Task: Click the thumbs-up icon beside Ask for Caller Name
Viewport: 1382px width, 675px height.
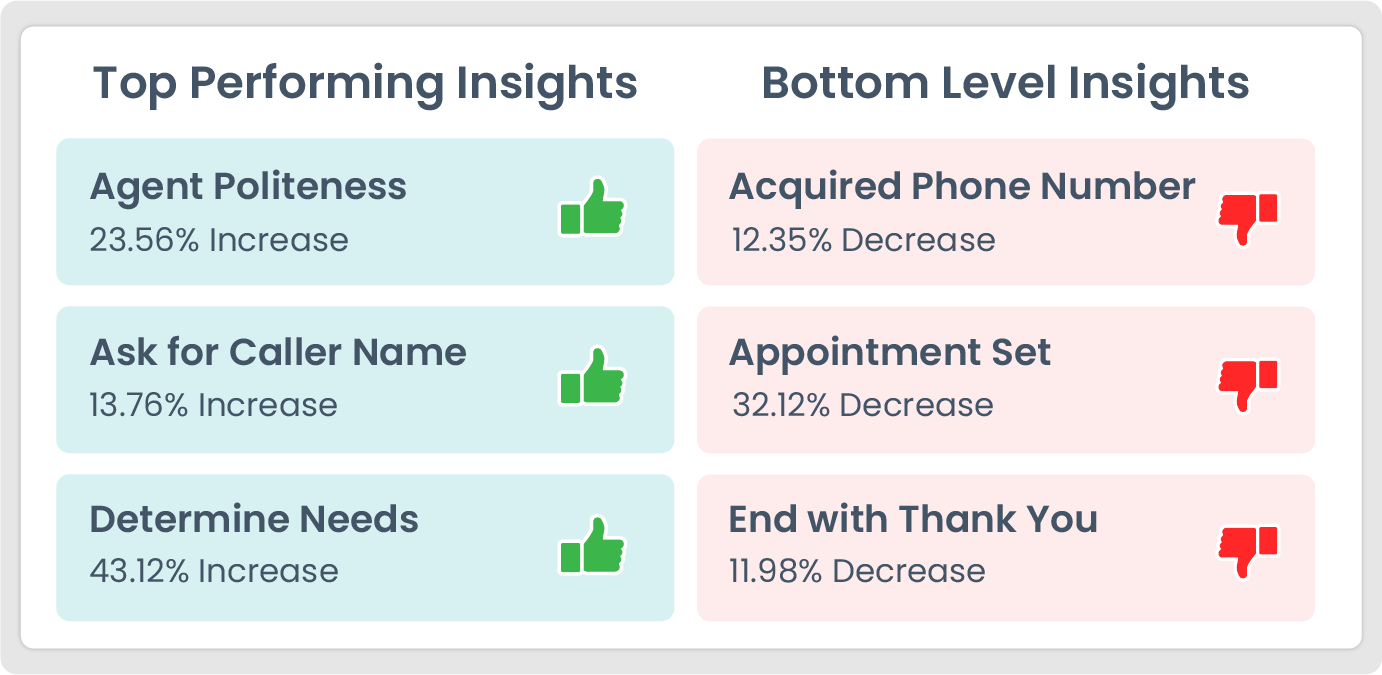Action: tap(591, 376)
